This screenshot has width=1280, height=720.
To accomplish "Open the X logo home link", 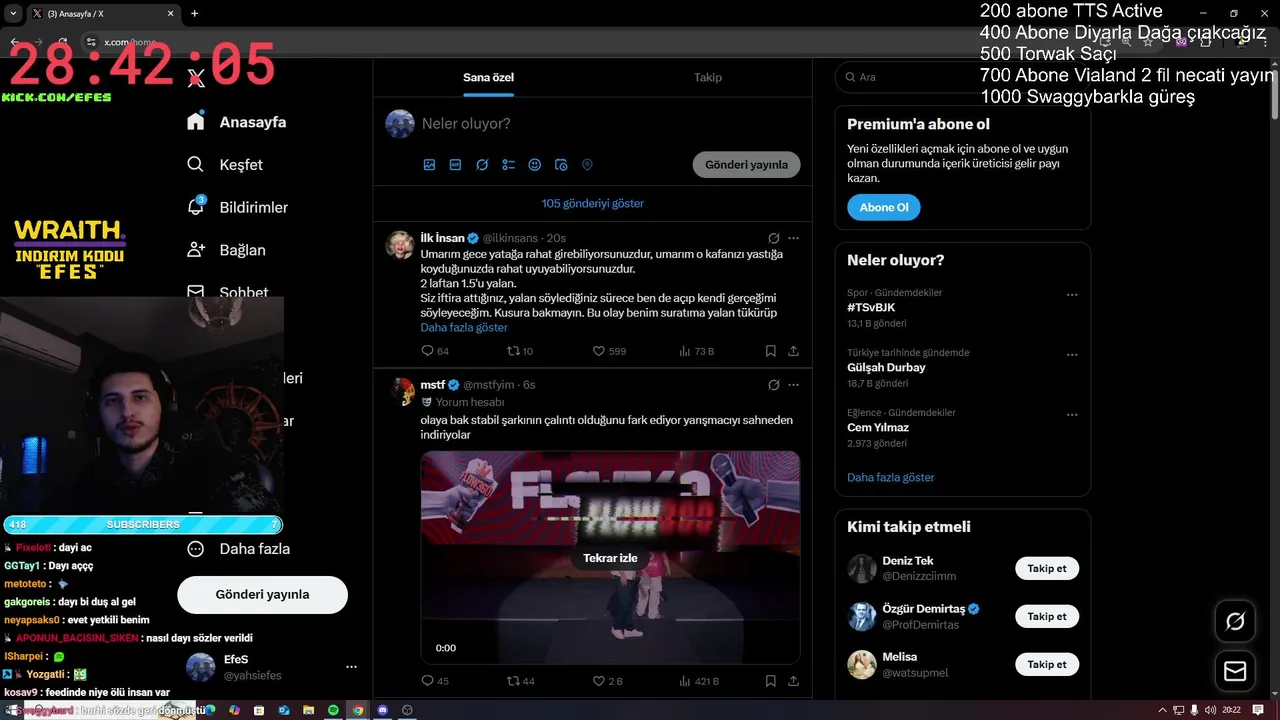I will coord(196,78).
